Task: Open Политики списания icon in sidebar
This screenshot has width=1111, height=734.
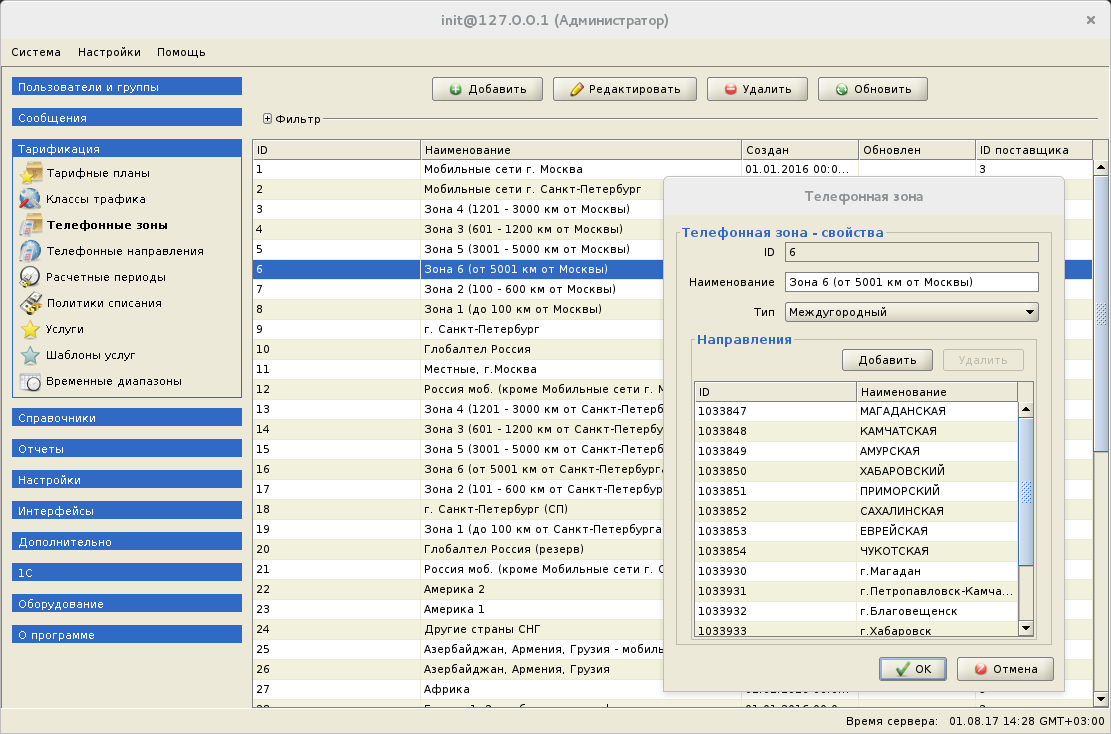Action: point(30,303)
